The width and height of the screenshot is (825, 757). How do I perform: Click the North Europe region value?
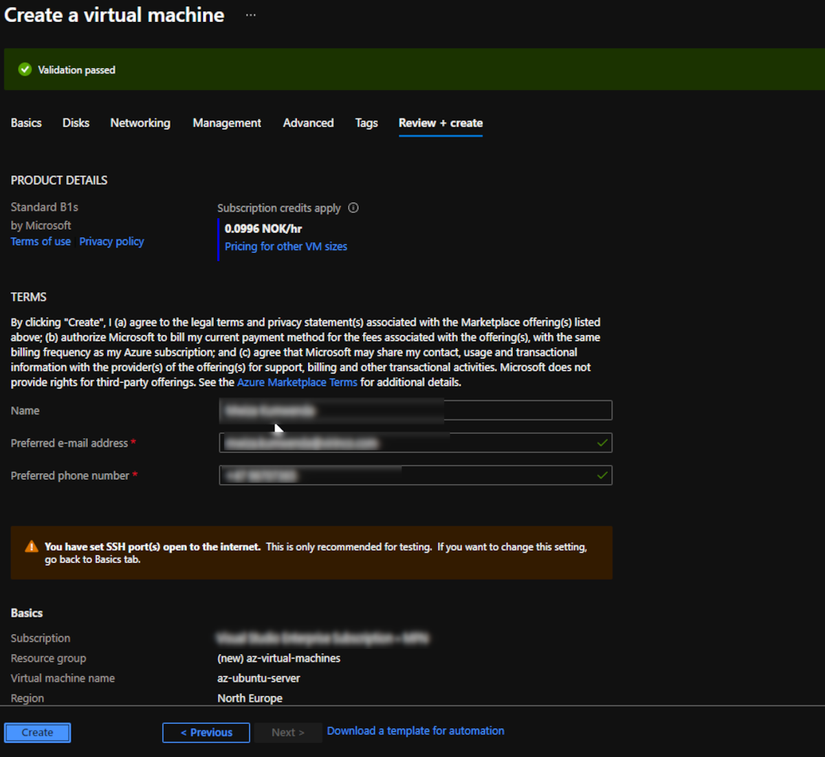pyautogui.click(x=250, y=698)
